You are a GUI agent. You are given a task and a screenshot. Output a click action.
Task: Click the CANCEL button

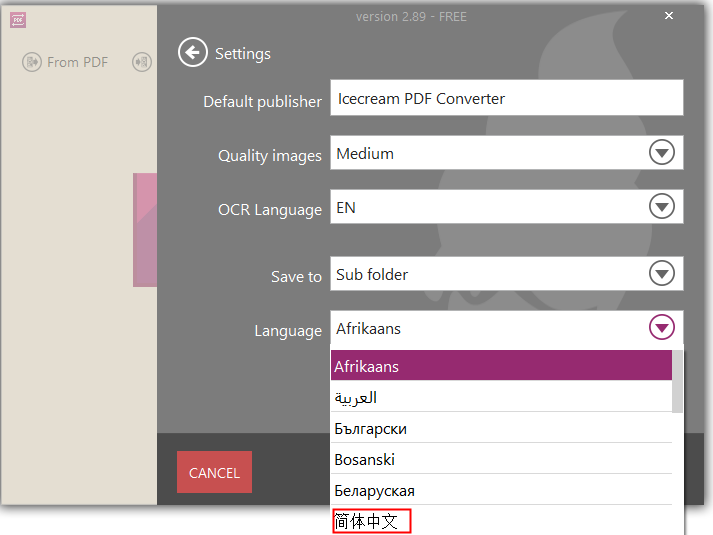click(214, 472)
